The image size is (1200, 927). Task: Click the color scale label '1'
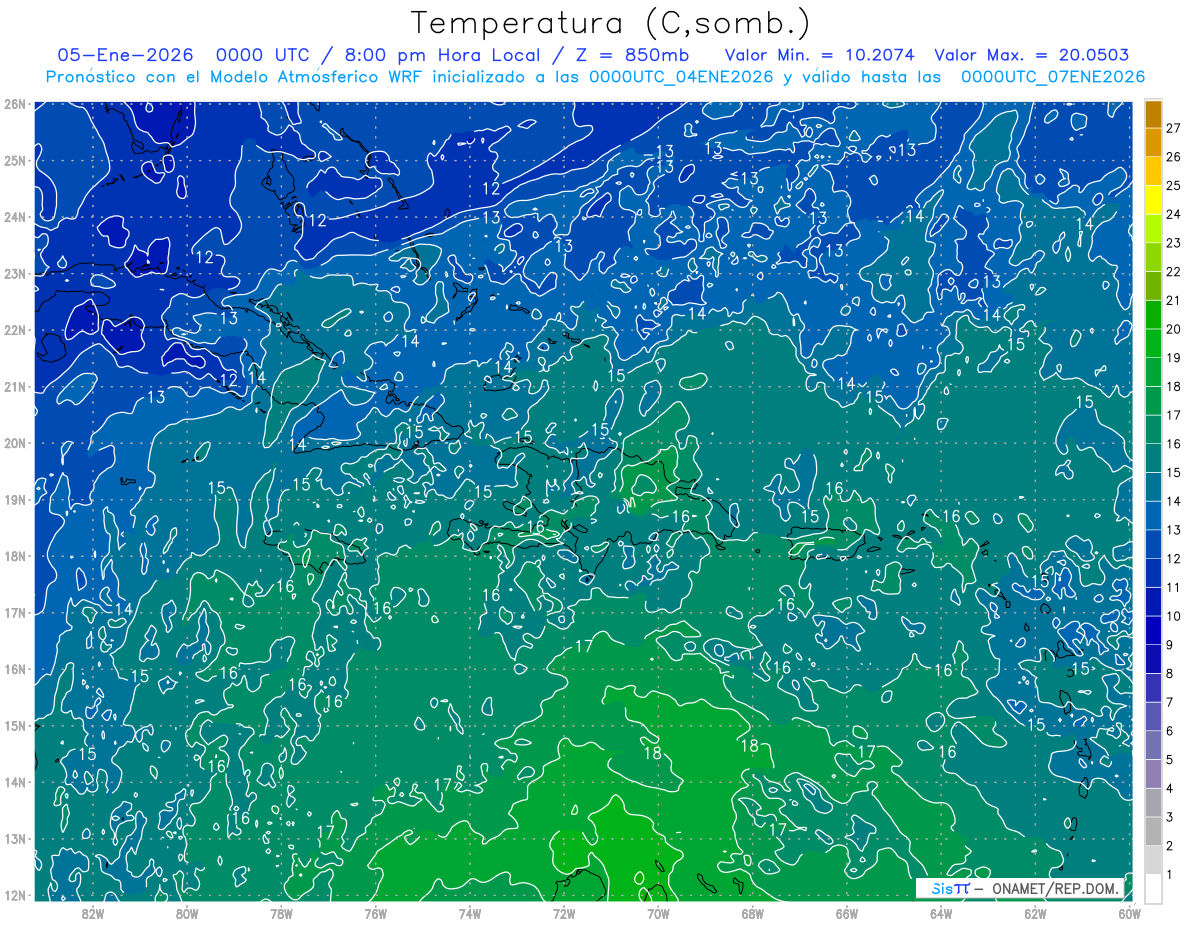tap(1169, 874)
